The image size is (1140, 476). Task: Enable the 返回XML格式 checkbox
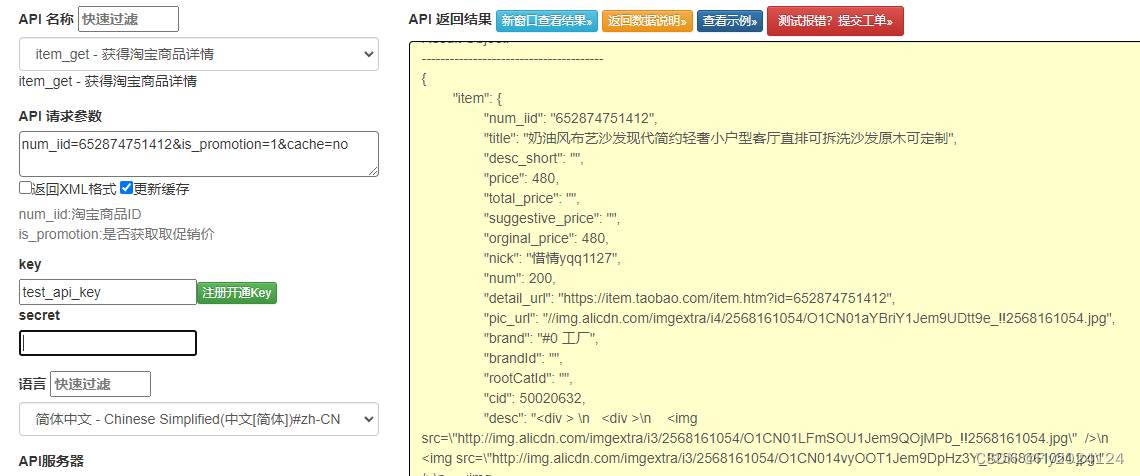click(x=25, y=188)
